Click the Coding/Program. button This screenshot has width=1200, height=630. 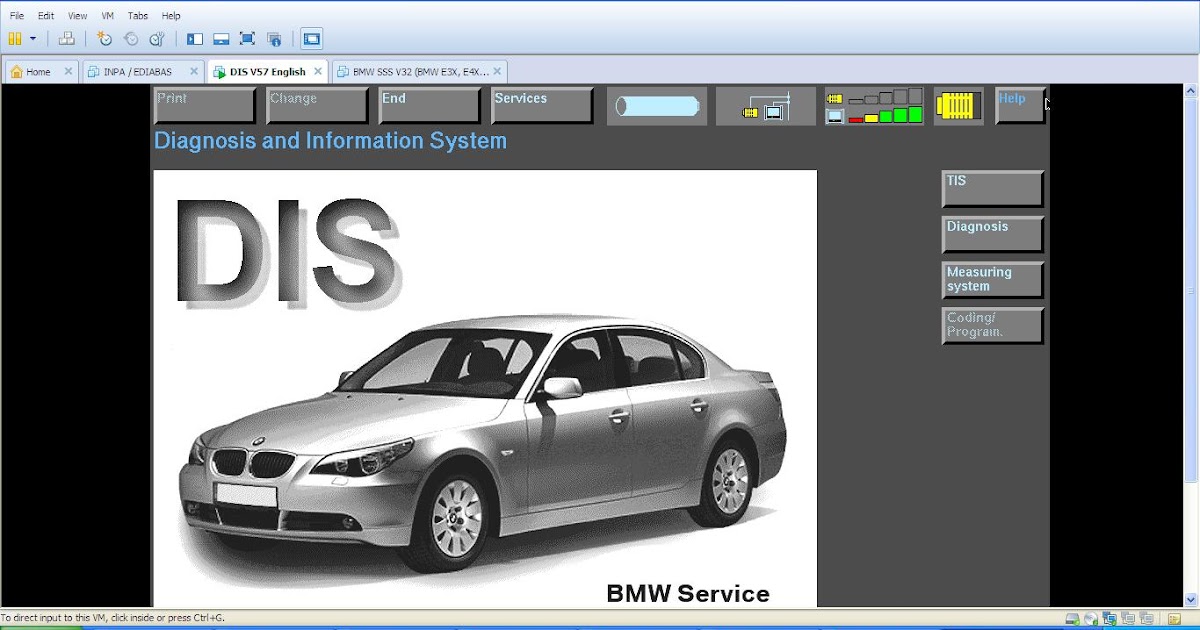tap(993, 326)
